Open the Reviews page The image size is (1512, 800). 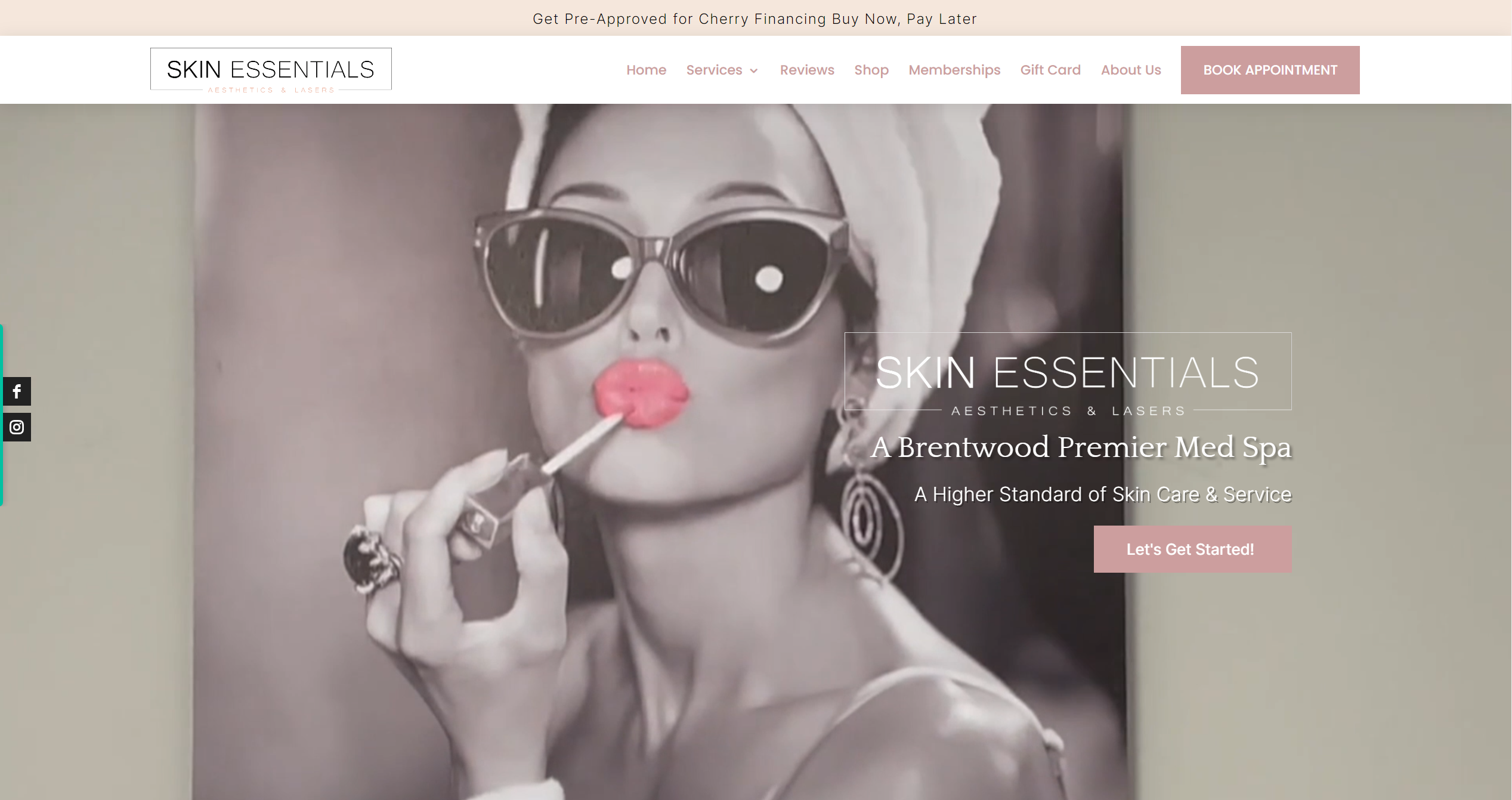click(x=807, y=70)
